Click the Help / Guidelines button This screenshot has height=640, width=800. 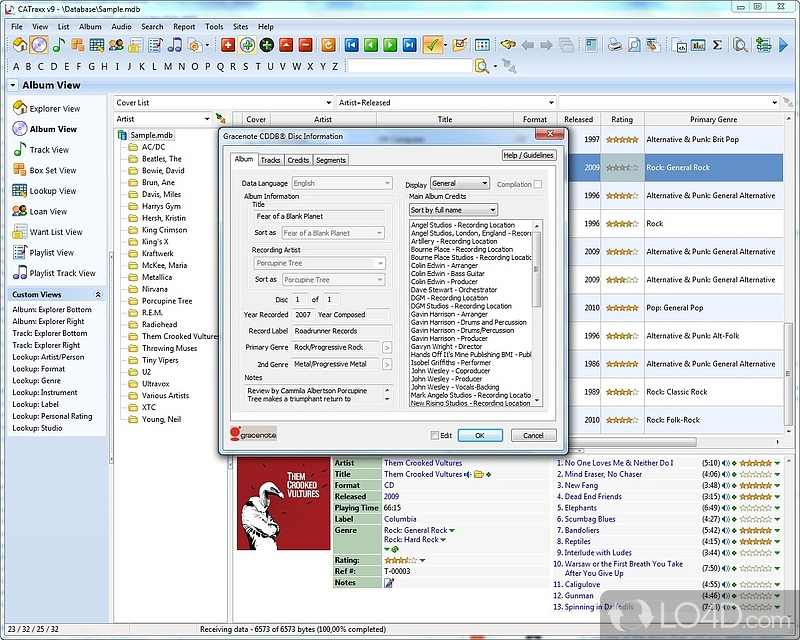[x=528, y=155]
